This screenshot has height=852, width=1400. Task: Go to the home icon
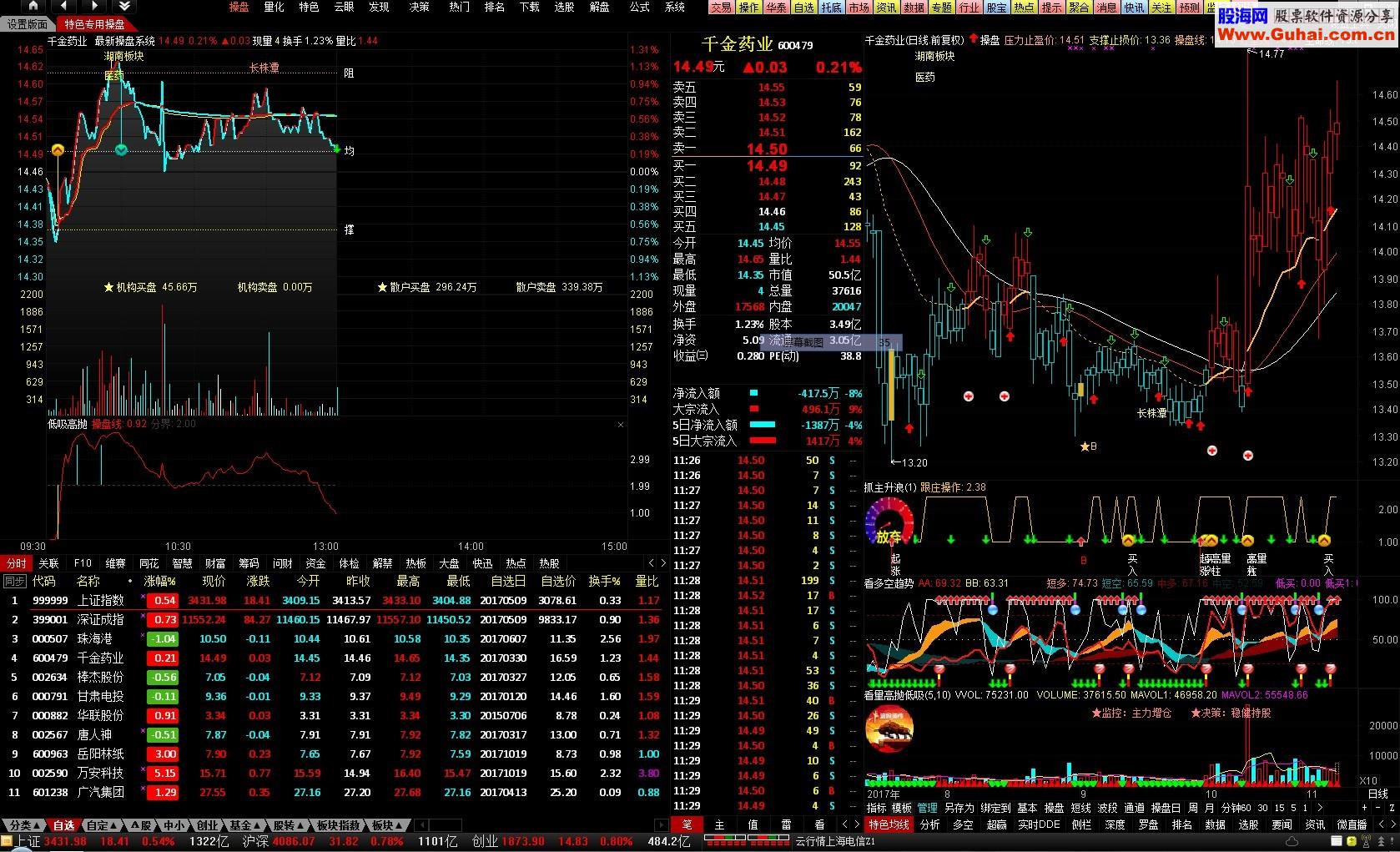pyautogui.click(x=33, y=7)
